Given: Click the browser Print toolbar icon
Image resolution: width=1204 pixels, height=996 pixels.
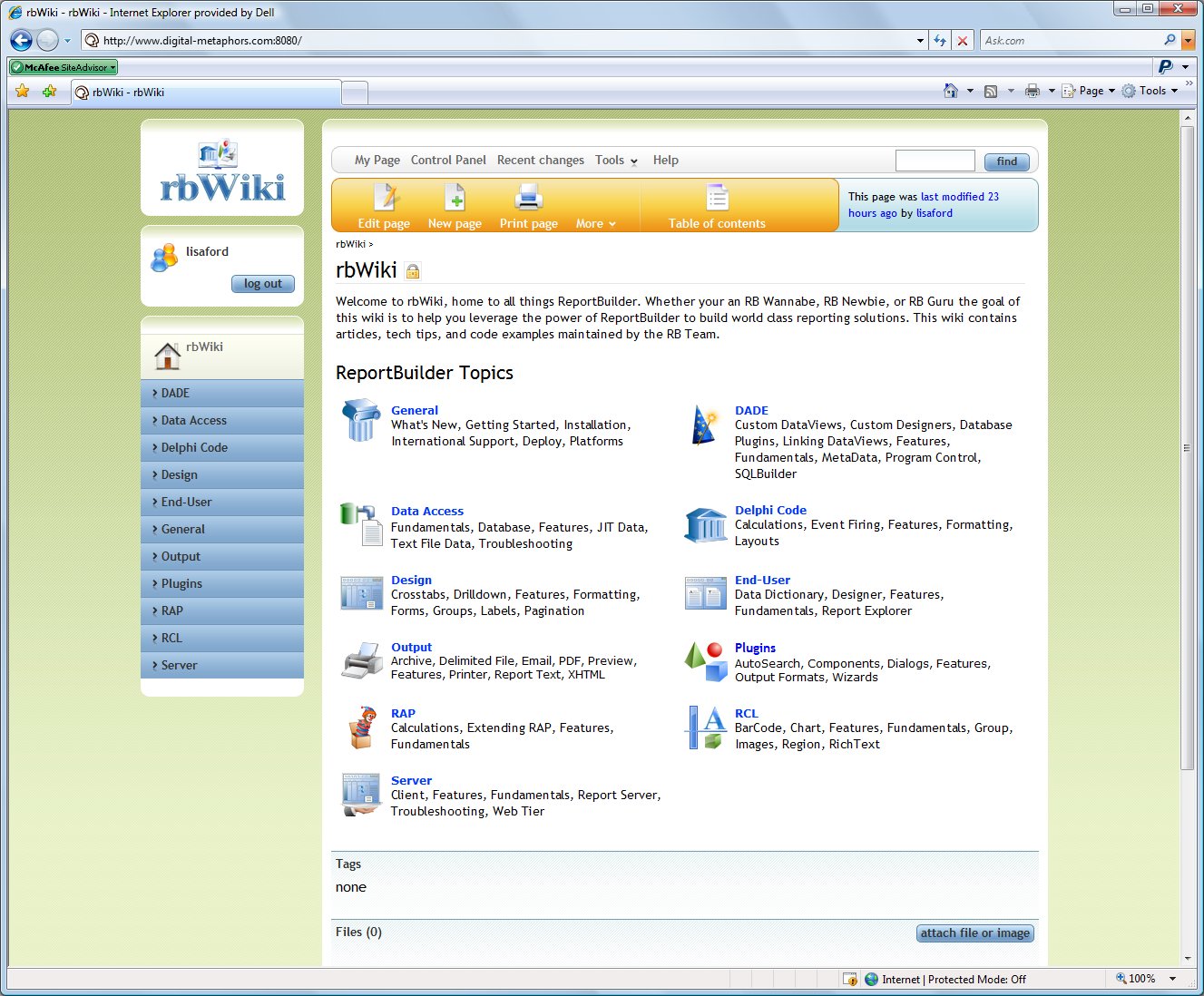Looking at the screenshot, I should pyautogui.click(x=1033, y=91).
